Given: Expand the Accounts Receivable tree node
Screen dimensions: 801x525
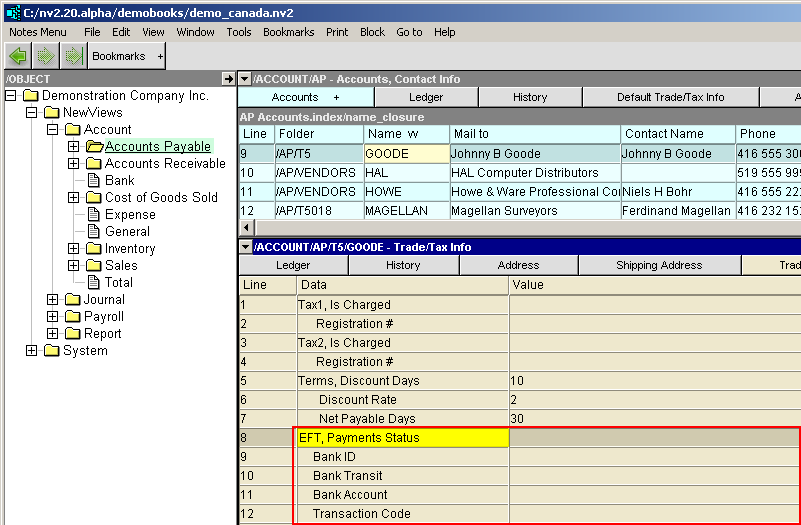Looking at the screenshot, I should click(x=73, y=164).
